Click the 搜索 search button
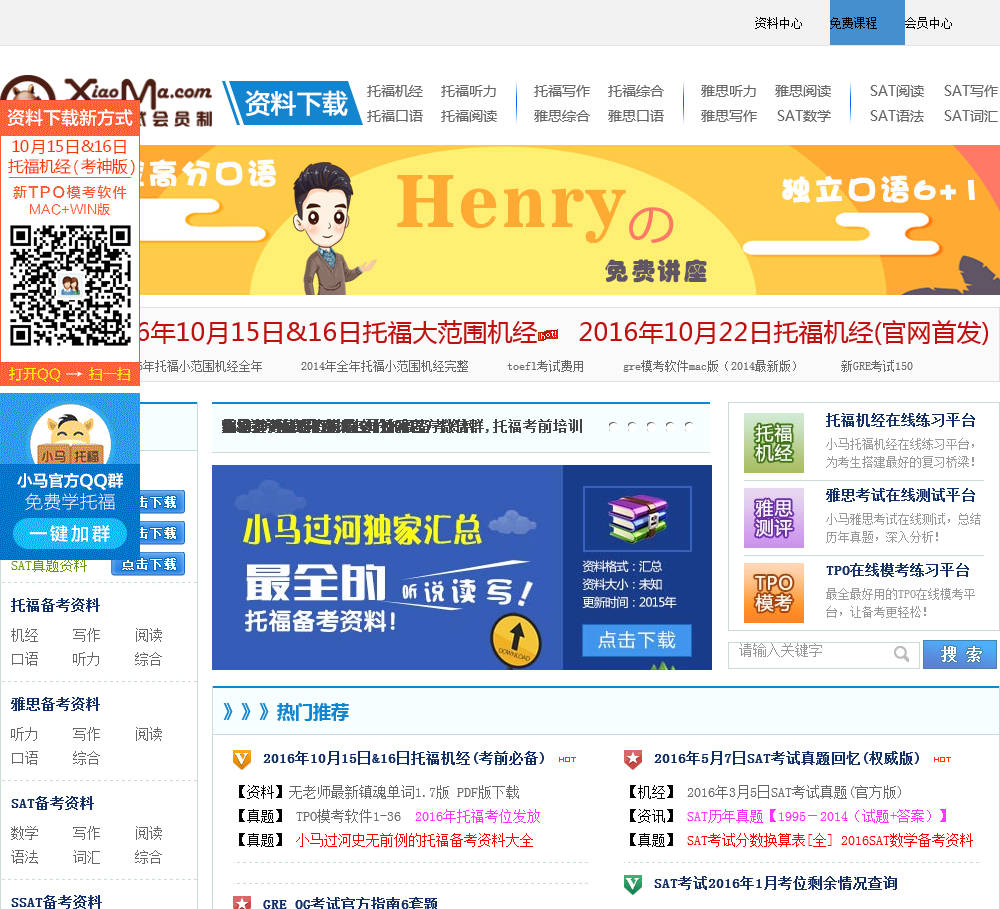Image resolution: width=1000 pixels, height=909 pixels. tap(960, 654)
